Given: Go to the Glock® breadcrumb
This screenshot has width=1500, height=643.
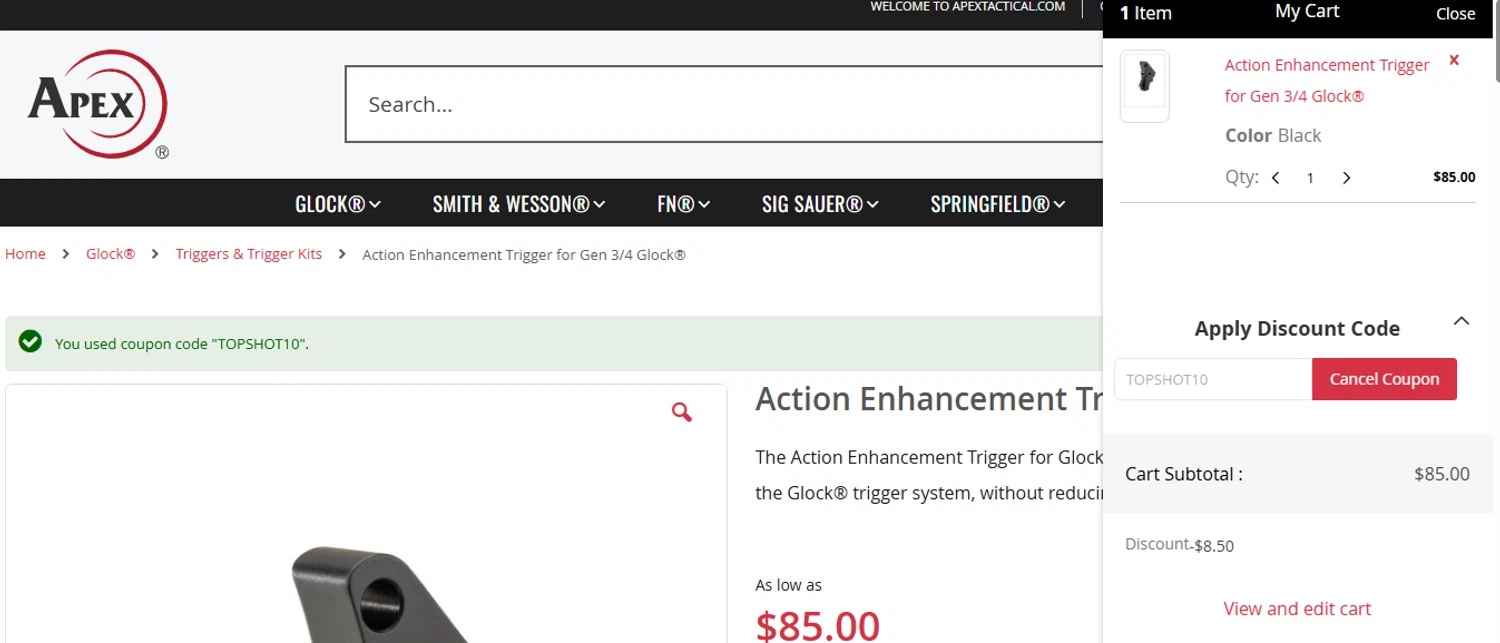Looking at the screenshot, I should pyautogui.click(x=110, y=254).
